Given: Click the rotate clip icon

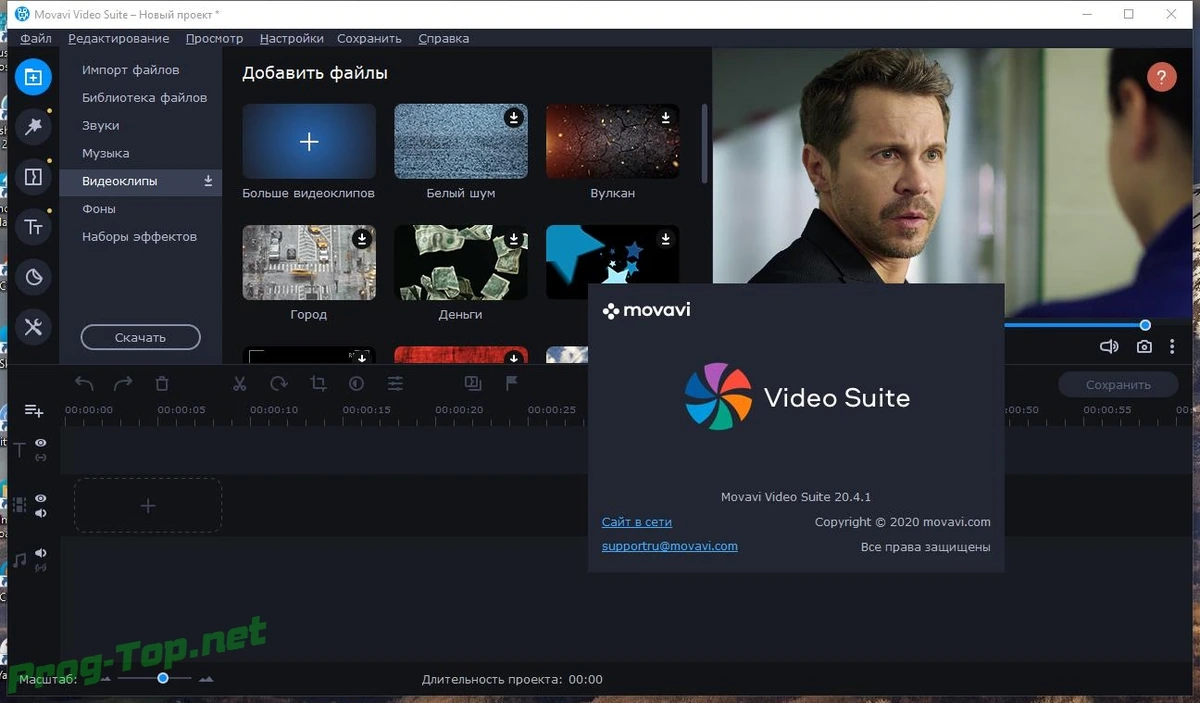Looking at the screenshot, I should pos(279,383).
